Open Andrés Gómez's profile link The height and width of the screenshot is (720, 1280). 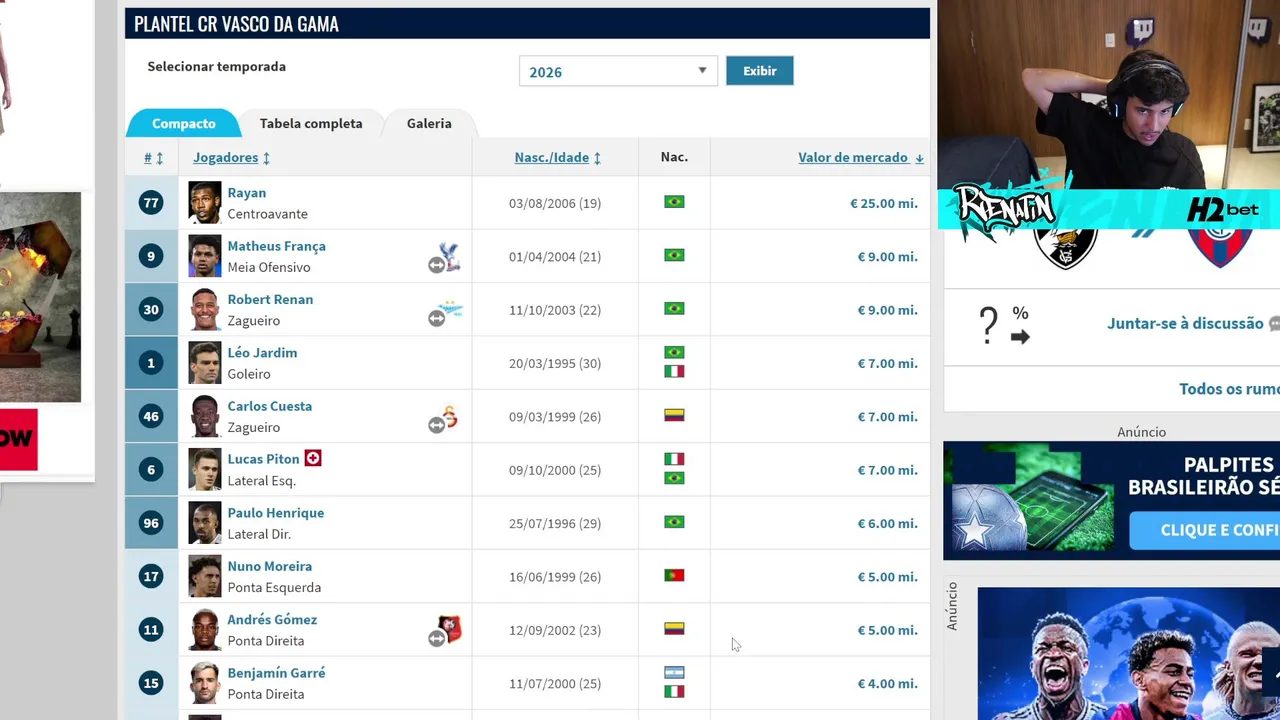(x=272, y=620)
